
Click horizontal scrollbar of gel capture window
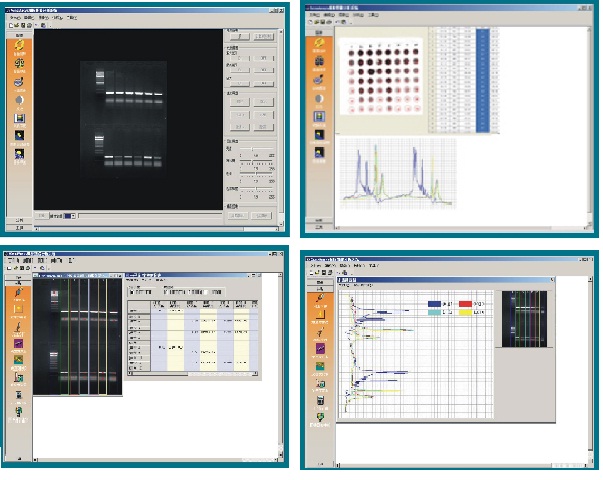point(157,229)
